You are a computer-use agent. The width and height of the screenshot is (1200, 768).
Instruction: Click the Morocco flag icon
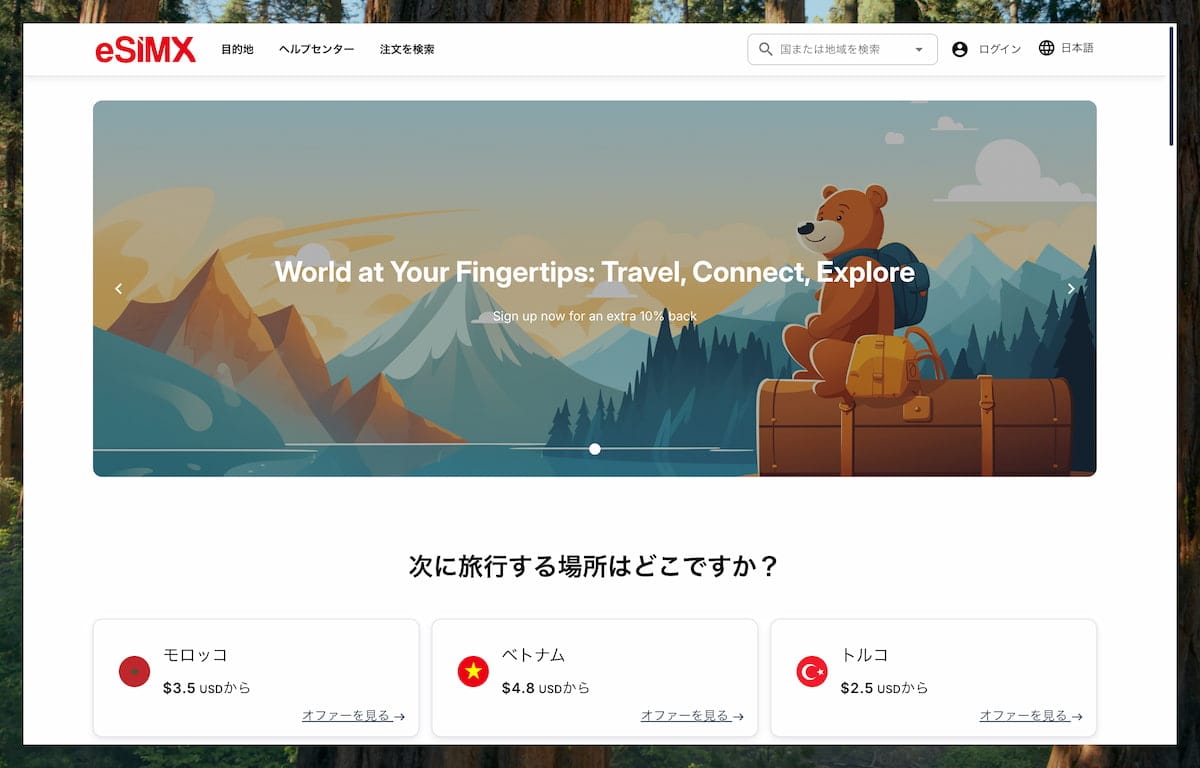tap(134, 672)
